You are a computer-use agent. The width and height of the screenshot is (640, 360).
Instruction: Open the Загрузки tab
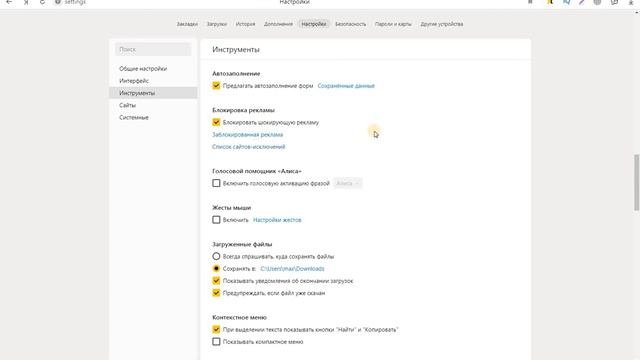(x=216, y=24)
